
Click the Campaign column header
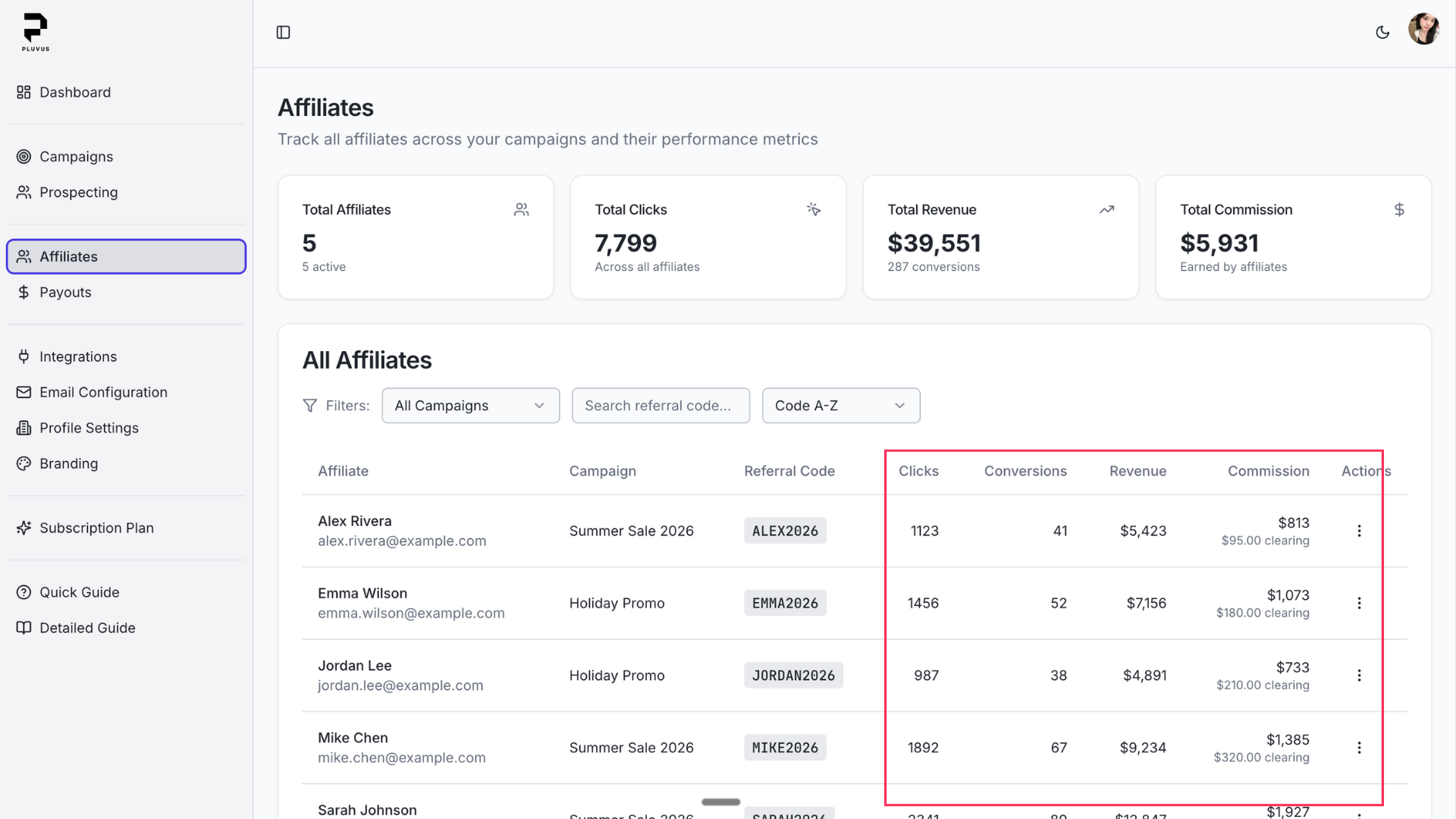(x=603, y=472)
